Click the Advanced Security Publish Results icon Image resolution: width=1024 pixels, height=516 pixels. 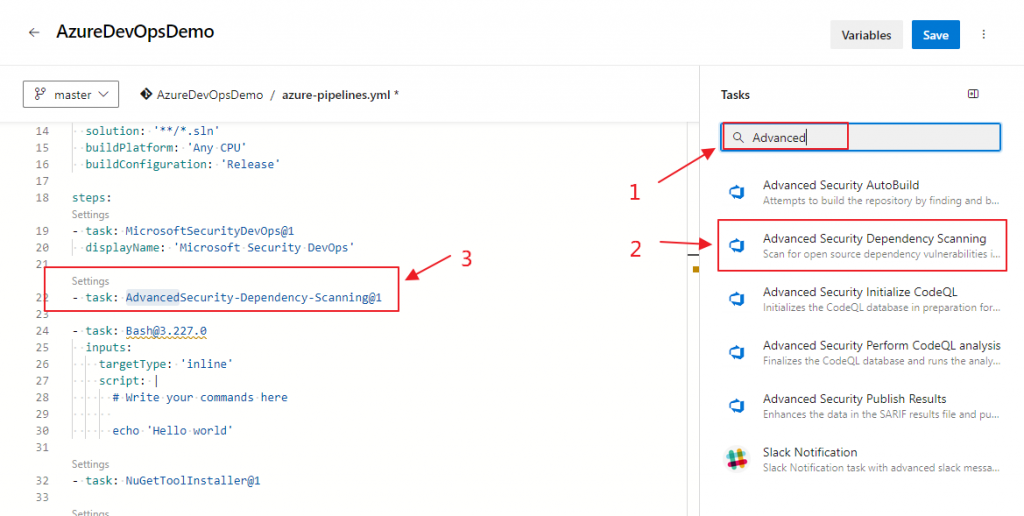(x=737, y=406)
